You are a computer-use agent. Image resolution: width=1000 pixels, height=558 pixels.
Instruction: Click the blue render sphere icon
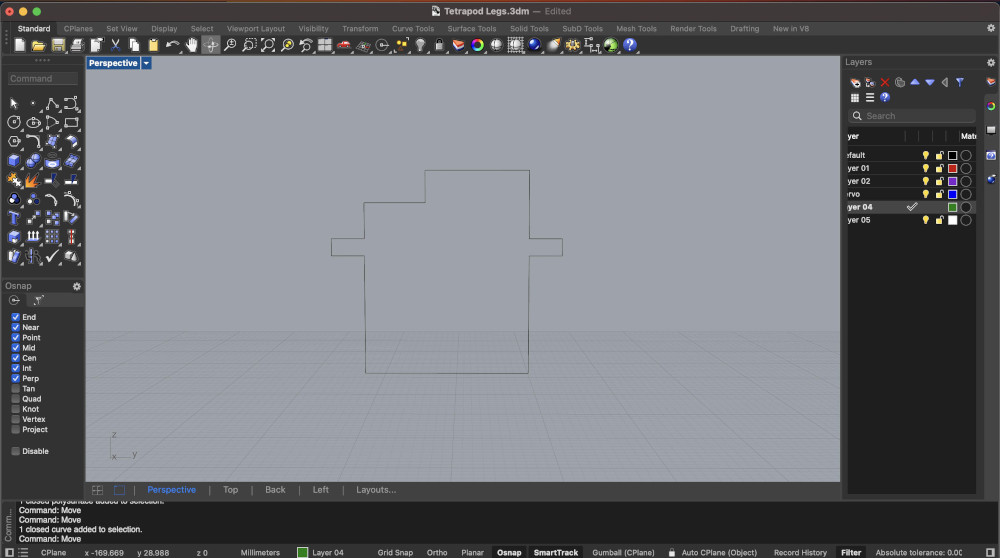534,45
